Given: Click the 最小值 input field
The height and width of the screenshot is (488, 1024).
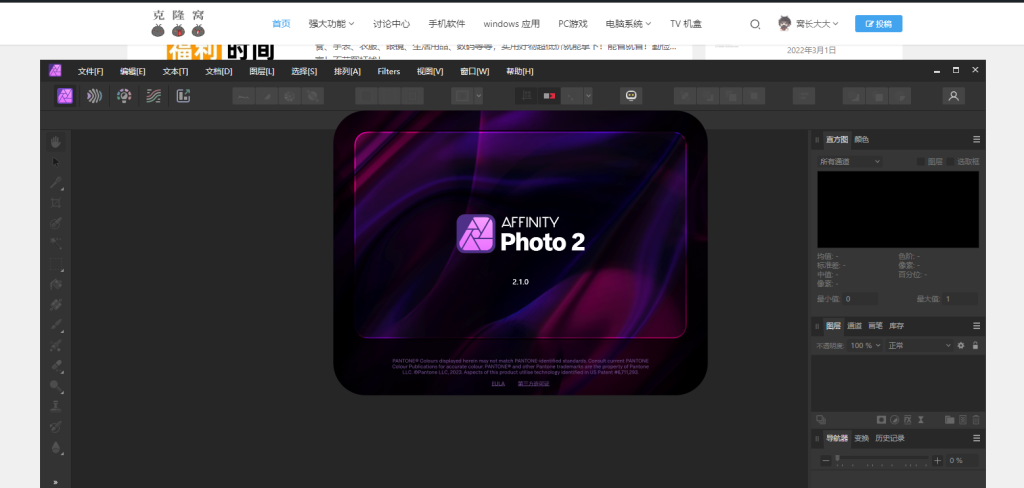Looking at the screenshot, I should tap(859, 299).
